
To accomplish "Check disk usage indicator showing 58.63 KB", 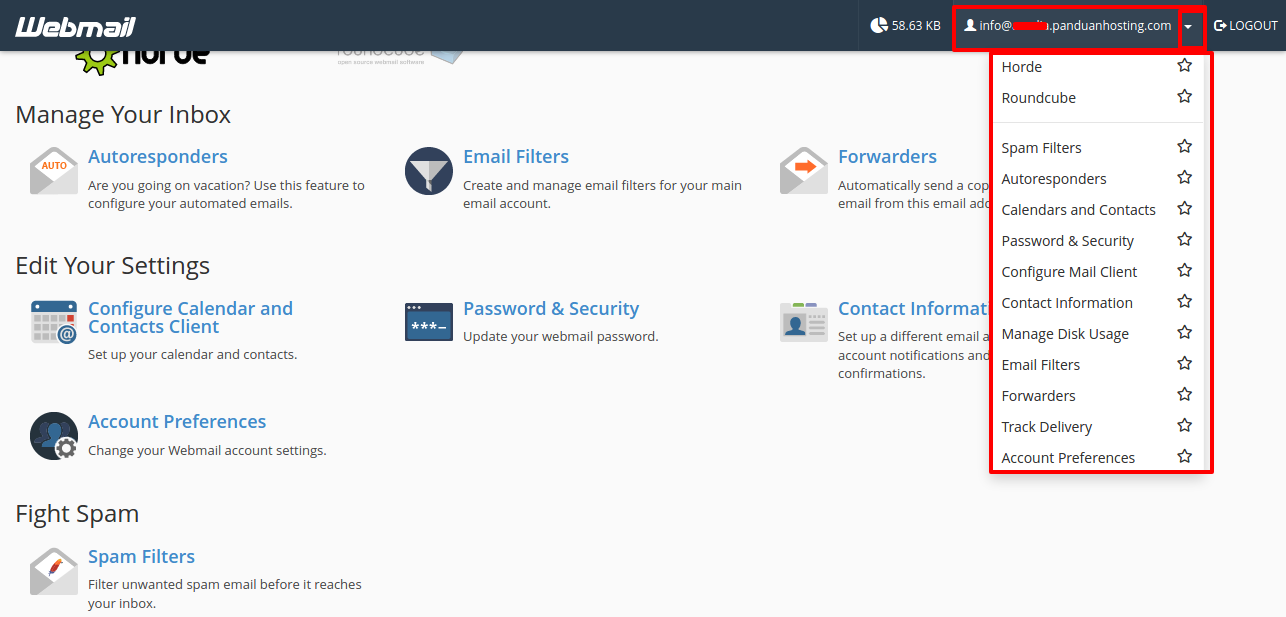I will pos(905,25).
